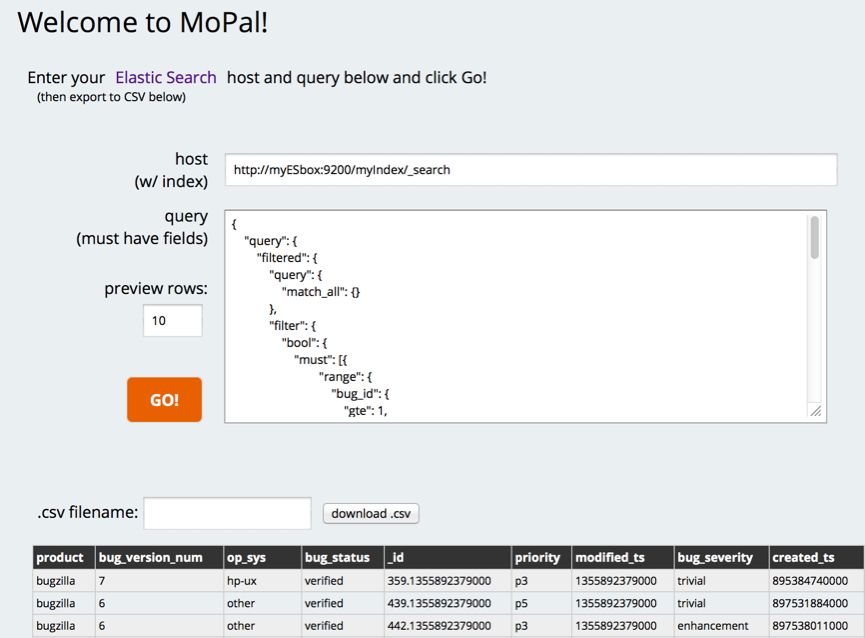Click the query box scrollbar thumb

(x=814, y=238)
